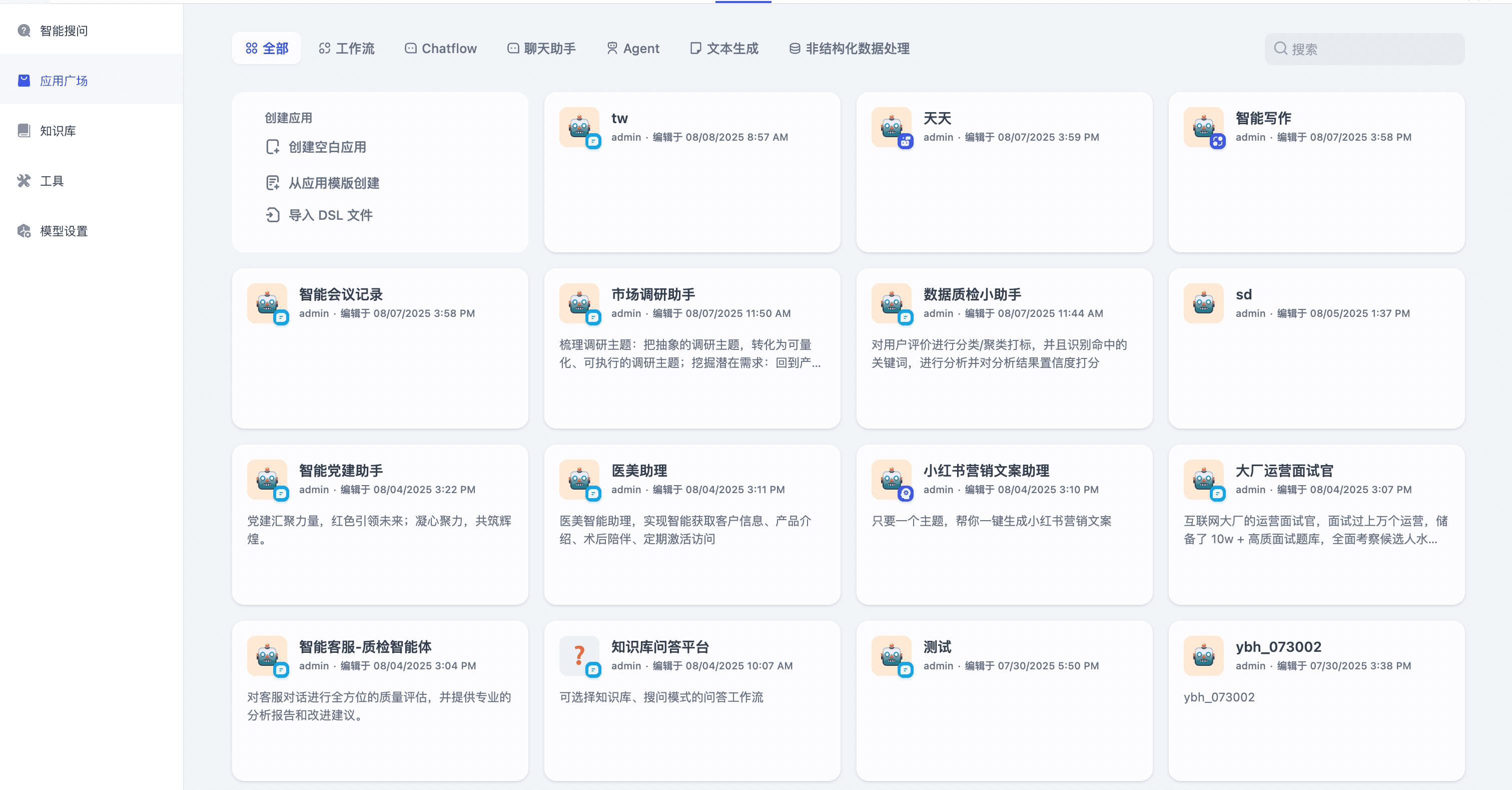The image size is (1512, 790).
Task: Click the question-mark icon of 知识库问答平台
Action: point(579,655)
